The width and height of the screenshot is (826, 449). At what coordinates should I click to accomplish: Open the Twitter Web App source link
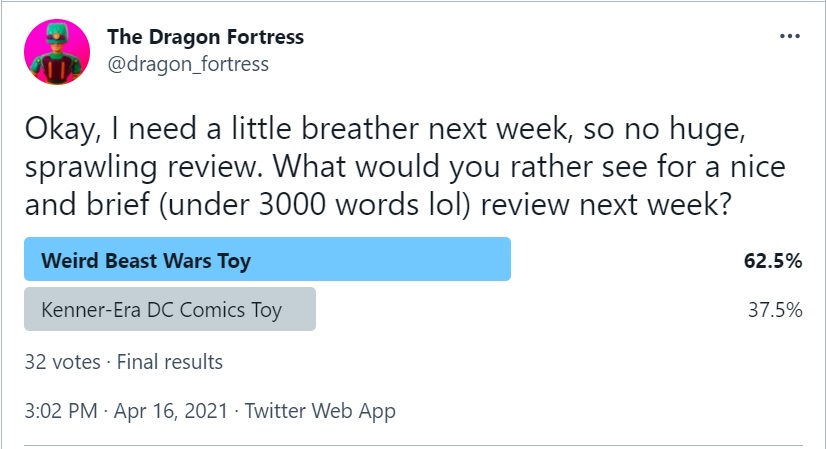(320, 411)
